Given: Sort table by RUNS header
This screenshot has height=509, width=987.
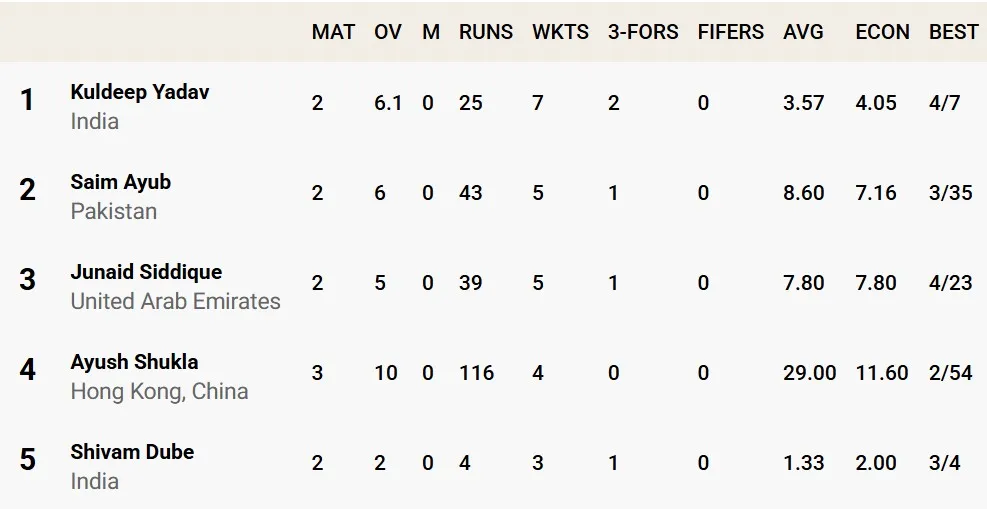Looking at the screenshot, I should (486, 32).
